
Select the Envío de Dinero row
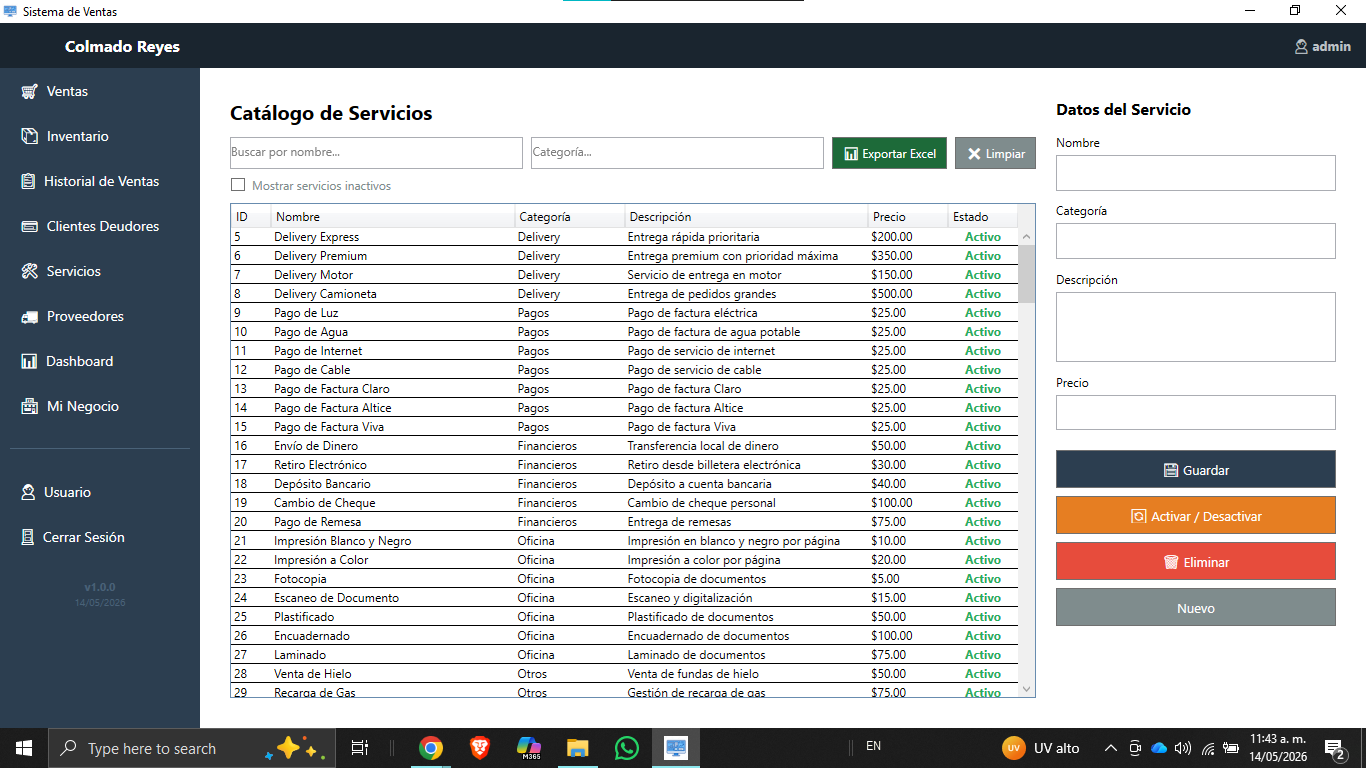pos(624,446)
